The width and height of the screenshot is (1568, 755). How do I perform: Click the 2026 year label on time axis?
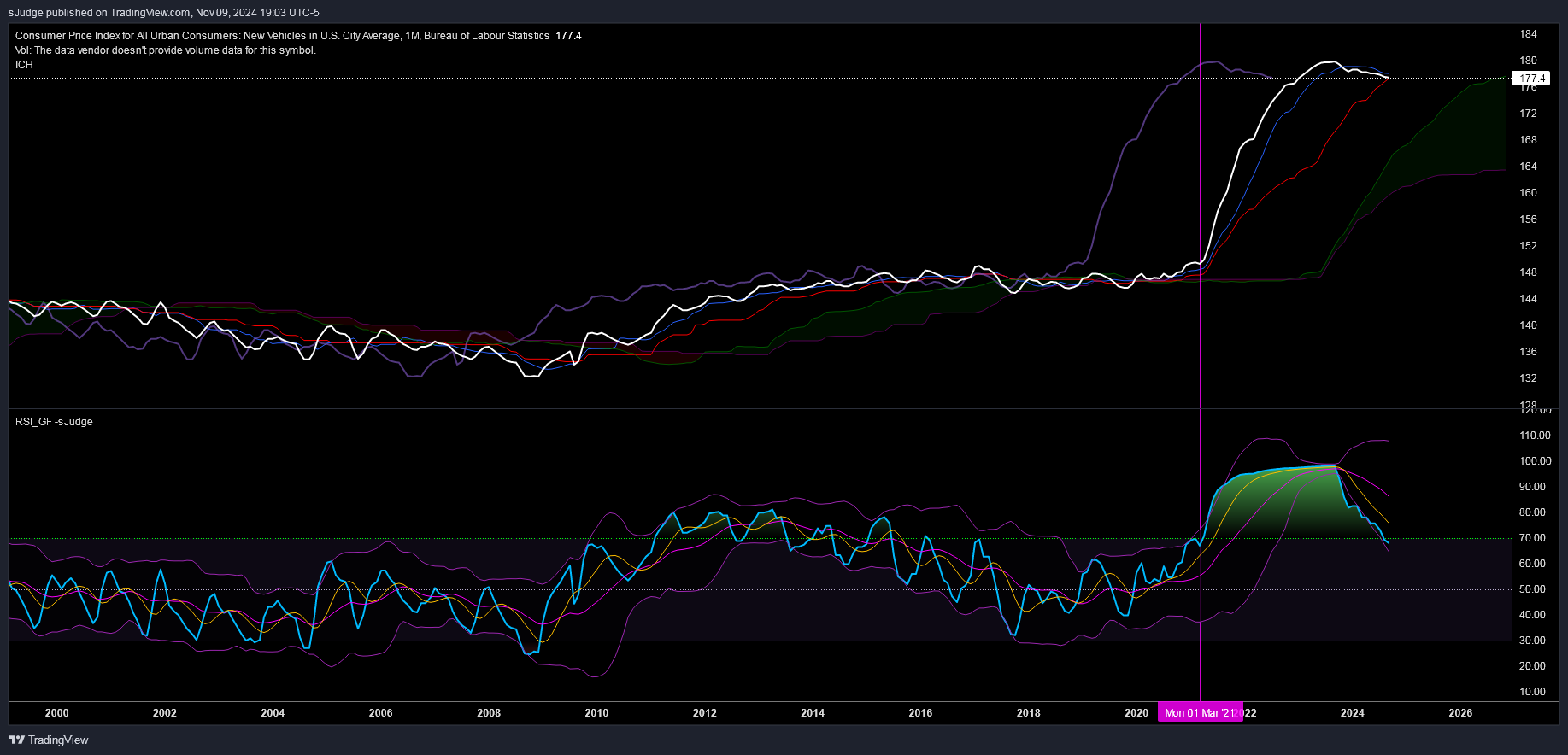pos(1460,713)
